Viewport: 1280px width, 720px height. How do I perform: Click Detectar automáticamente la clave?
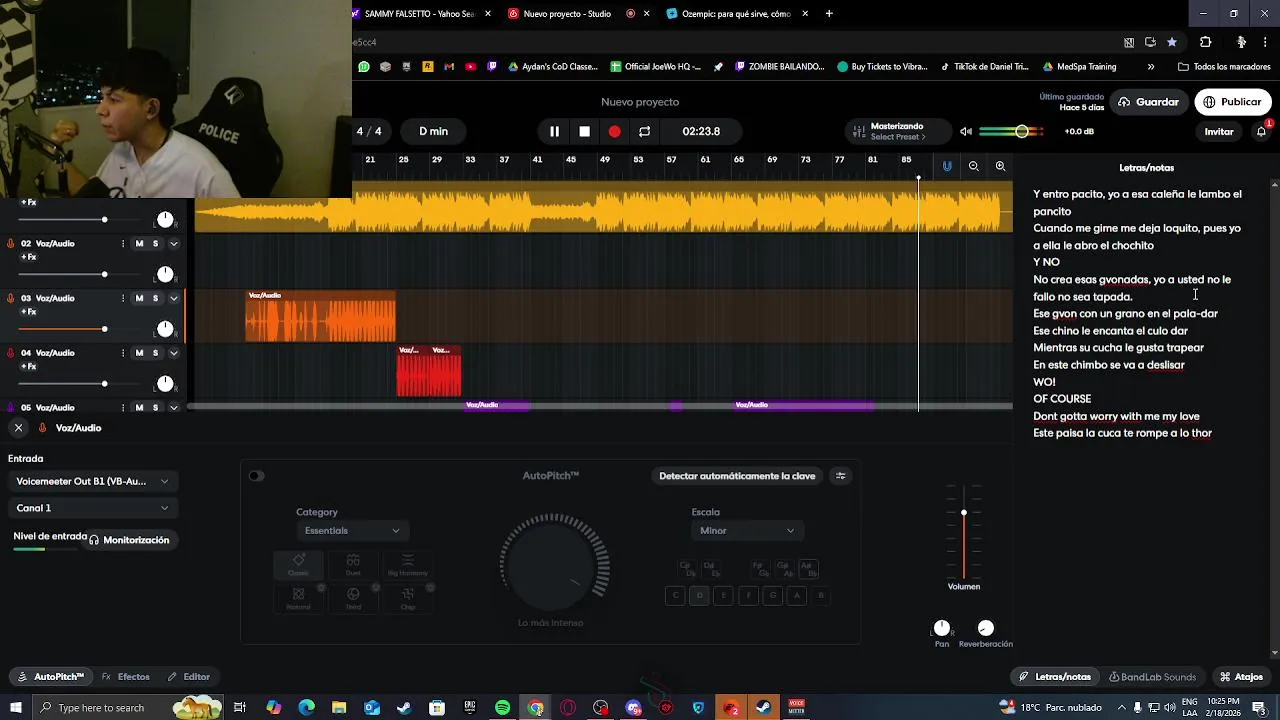[737, 476]
